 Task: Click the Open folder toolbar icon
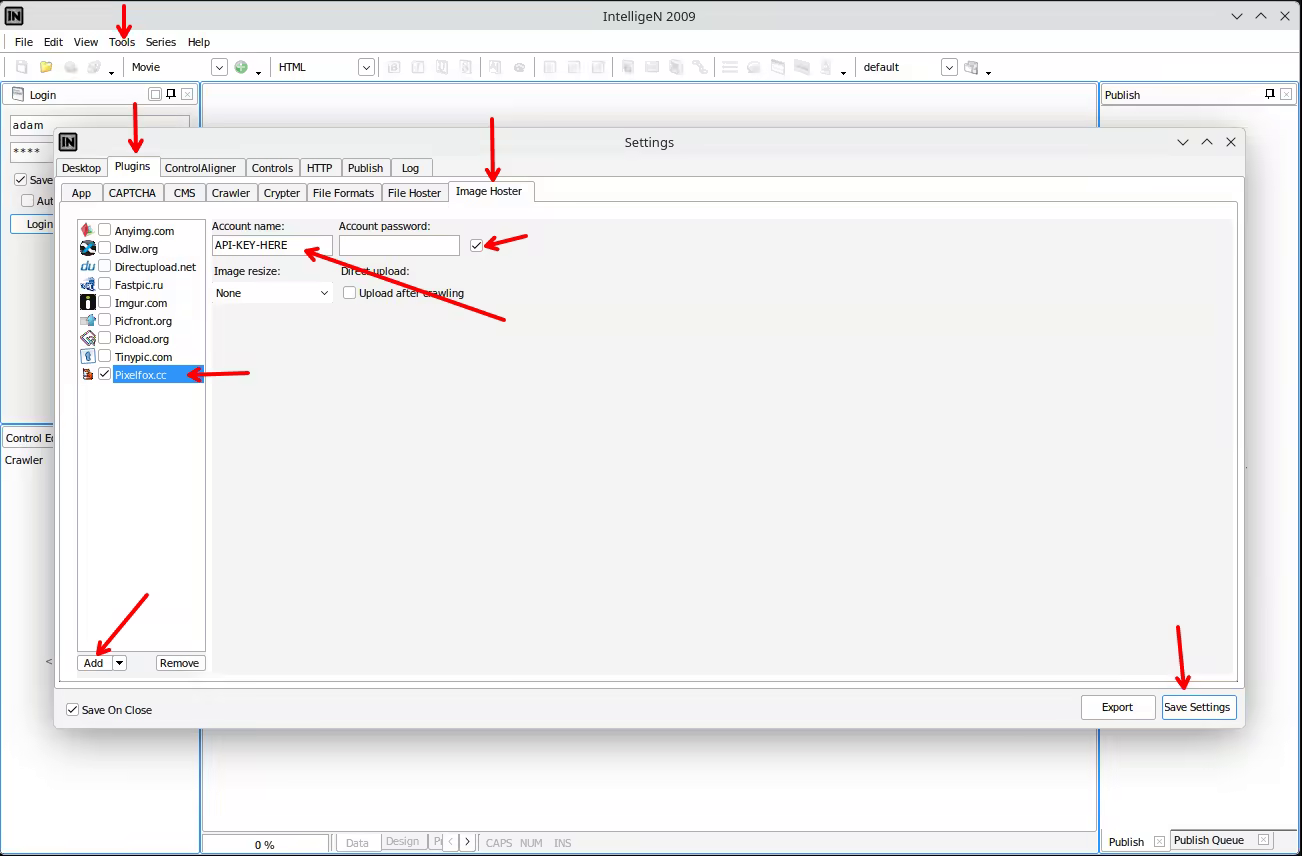(45, 67)
